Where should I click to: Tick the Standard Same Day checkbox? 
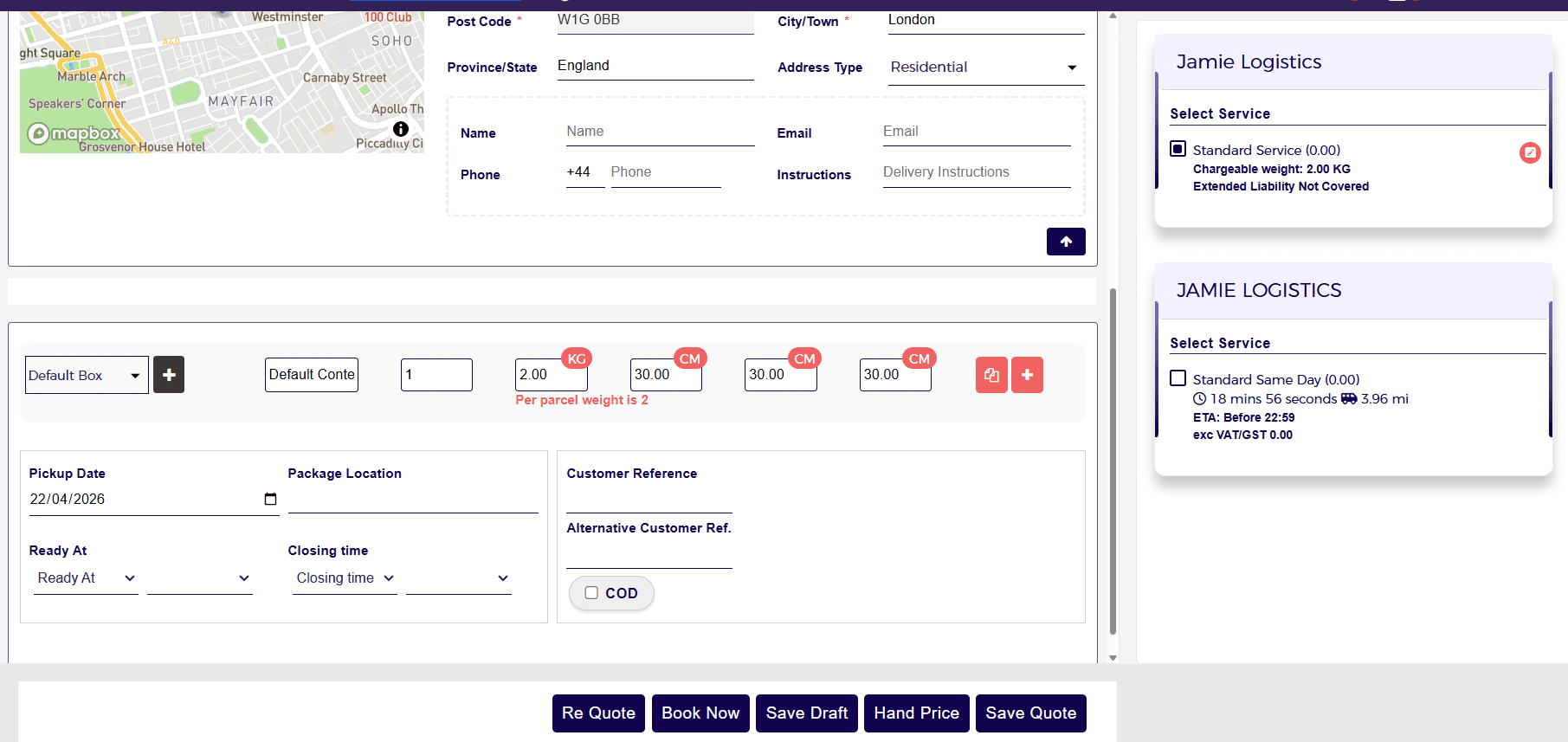click(x=1178, y=378)
